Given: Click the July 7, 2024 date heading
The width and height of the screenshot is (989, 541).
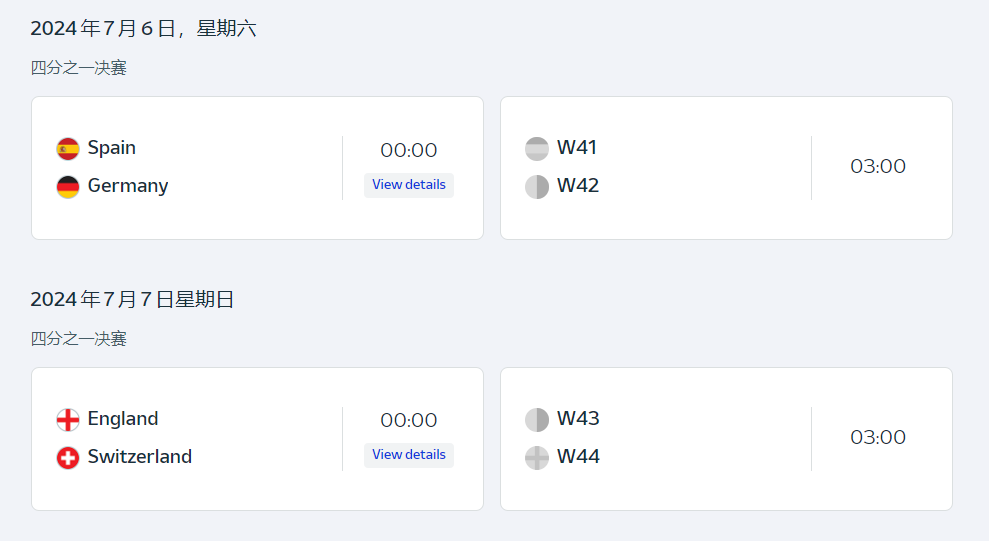Looking at the screenshot, I should point(132,299).
